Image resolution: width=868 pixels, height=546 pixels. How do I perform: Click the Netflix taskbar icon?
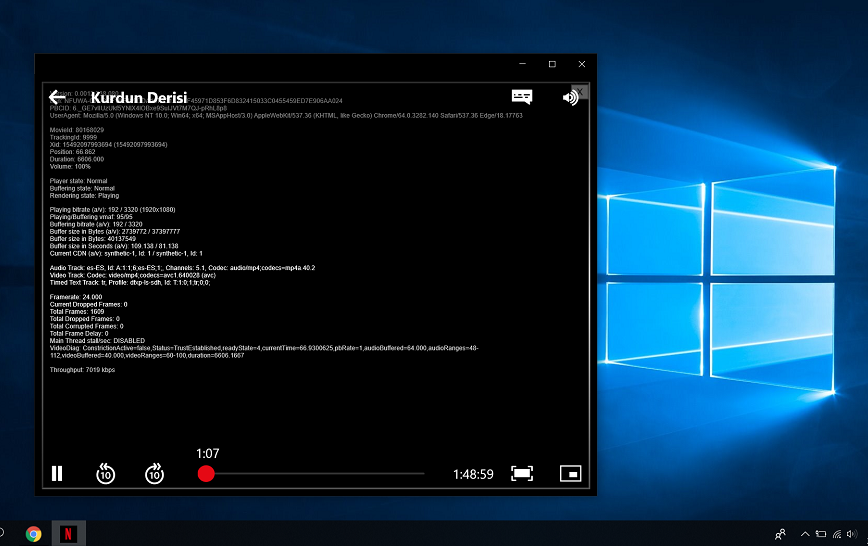click(68, 534)
